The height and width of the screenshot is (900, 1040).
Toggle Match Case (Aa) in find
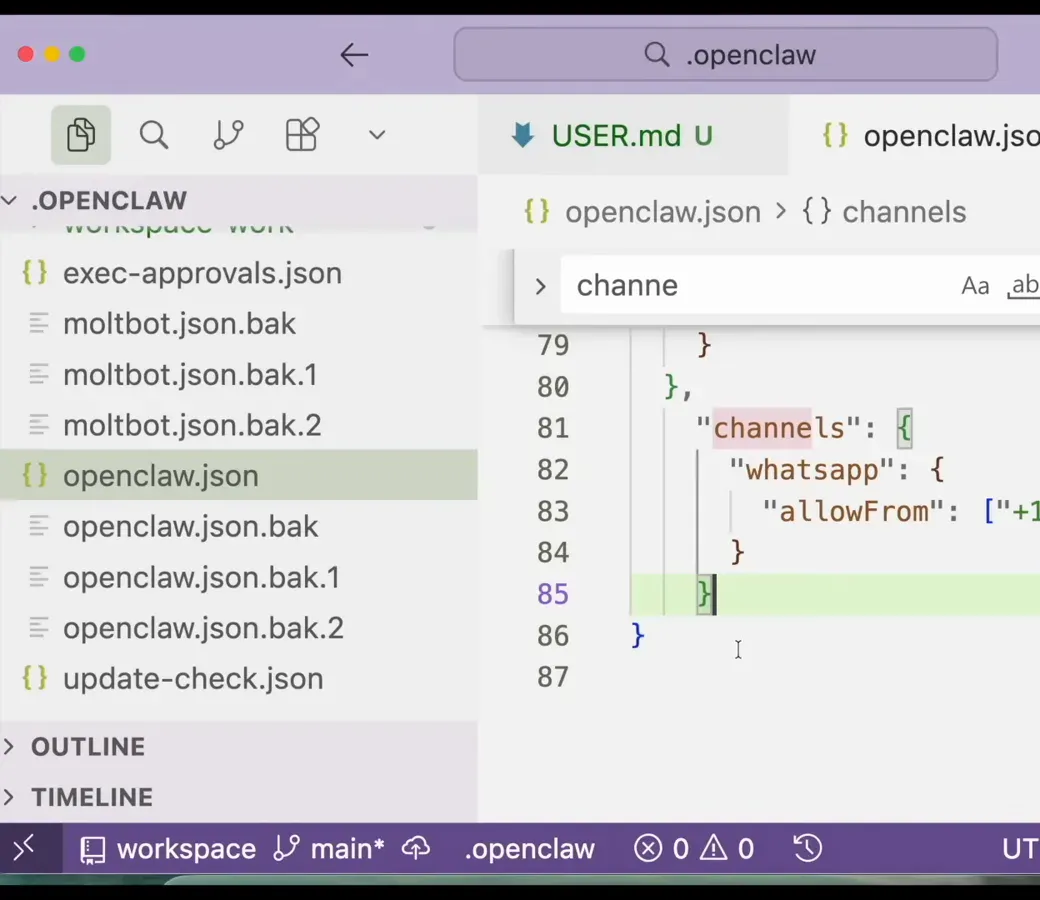point(975,286)
